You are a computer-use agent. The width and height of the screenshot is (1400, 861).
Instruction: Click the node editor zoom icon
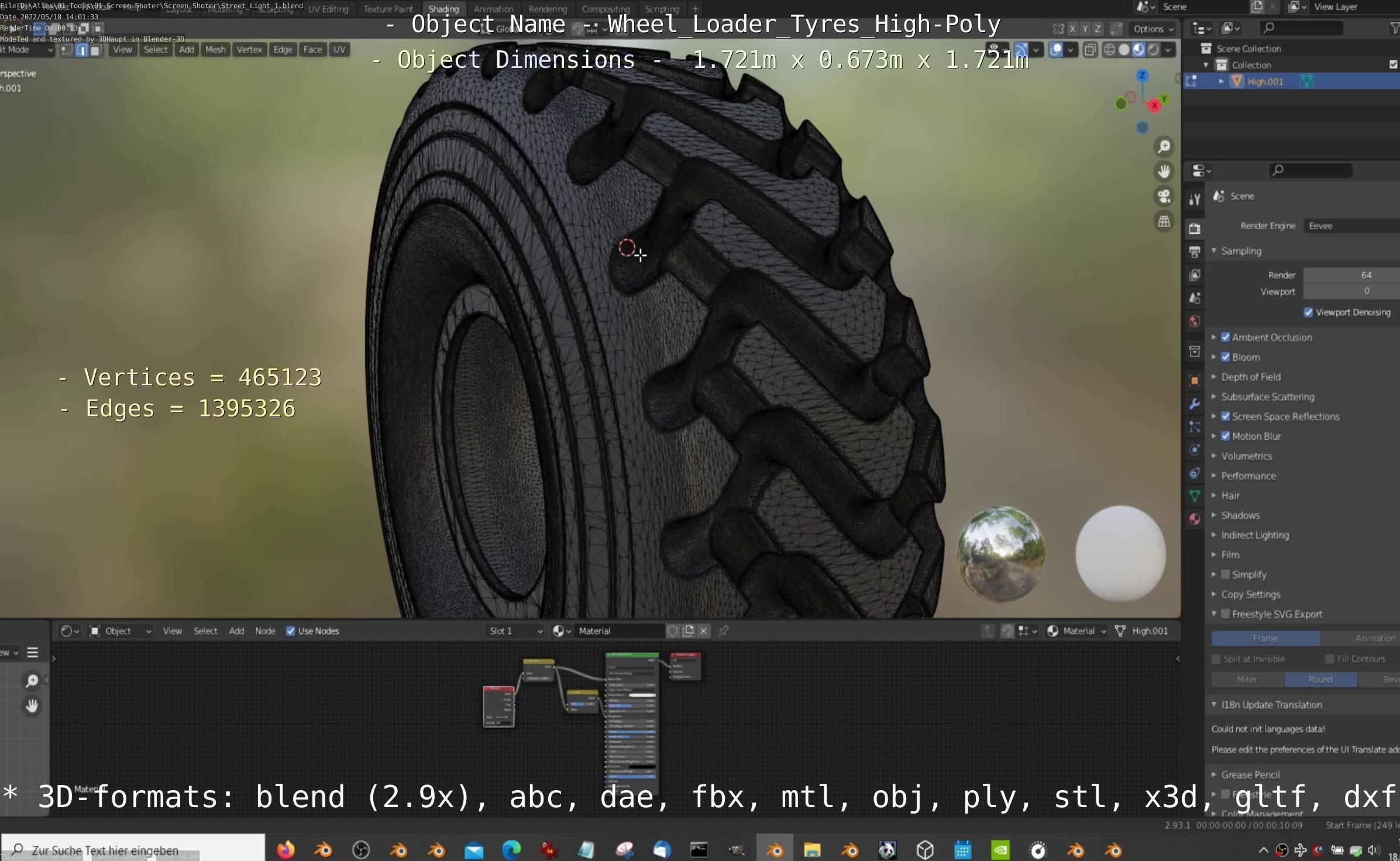click(32, 680)
